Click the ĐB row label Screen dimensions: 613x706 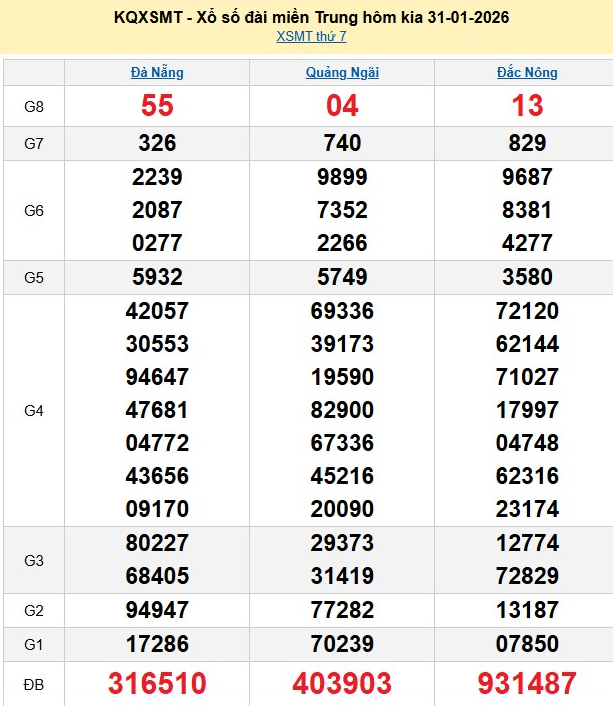(x=34, y=684)
